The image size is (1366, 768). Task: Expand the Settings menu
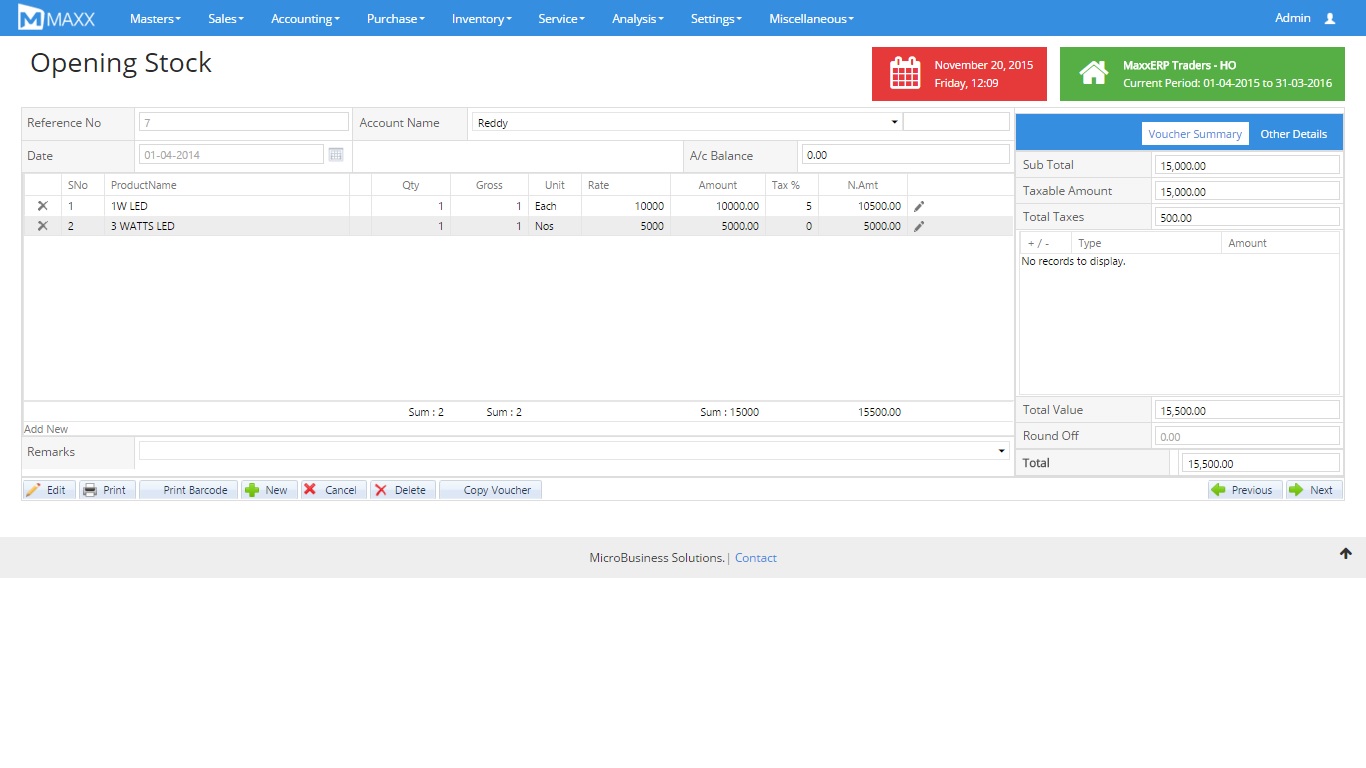tap(716, 19)
